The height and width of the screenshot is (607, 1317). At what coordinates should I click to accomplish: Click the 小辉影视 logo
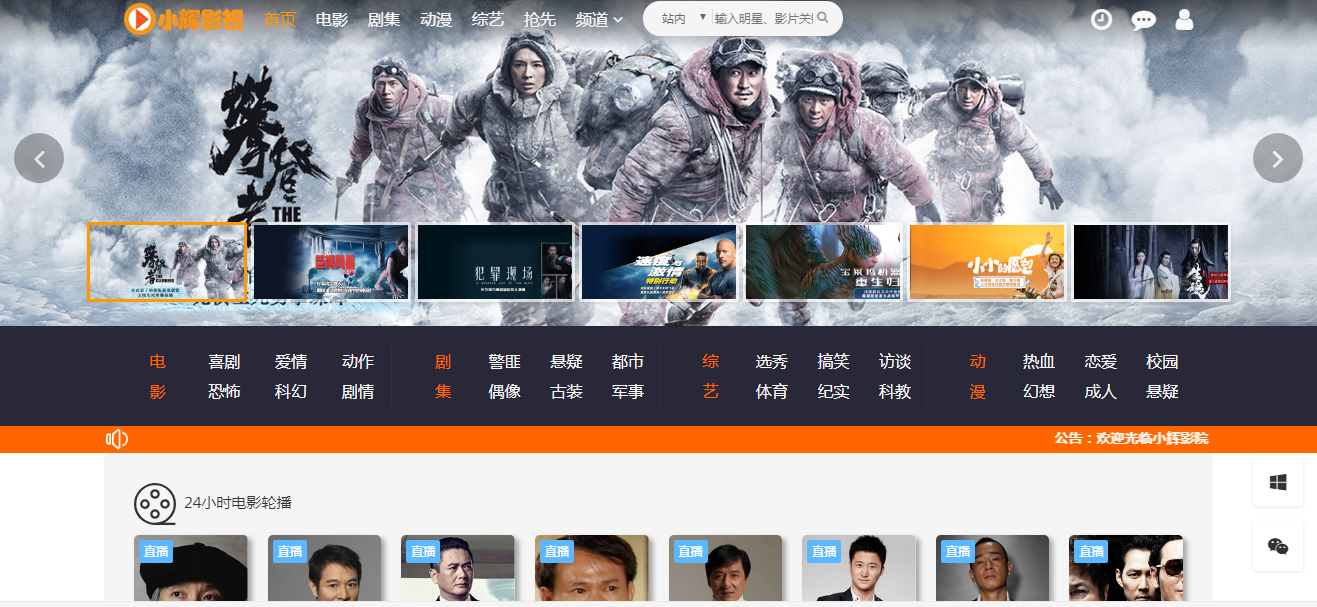click(185, 19)
